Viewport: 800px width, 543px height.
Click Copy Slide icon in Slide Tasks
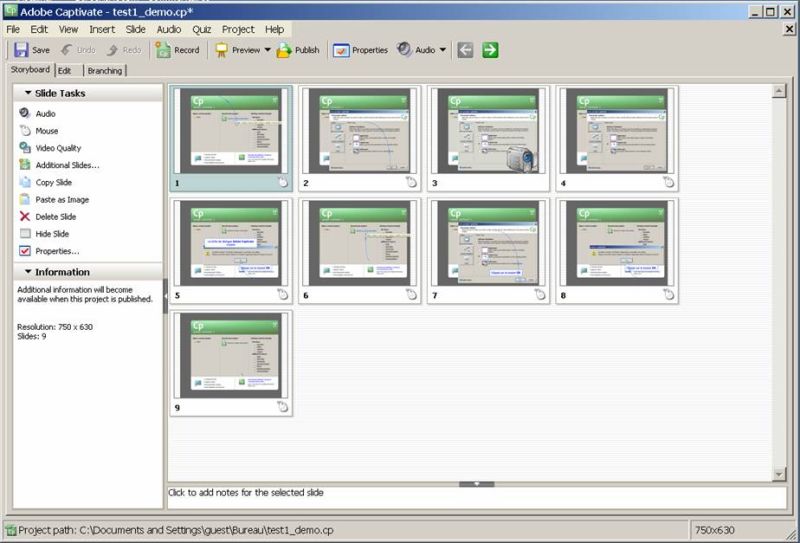click(x=24, y=182)
